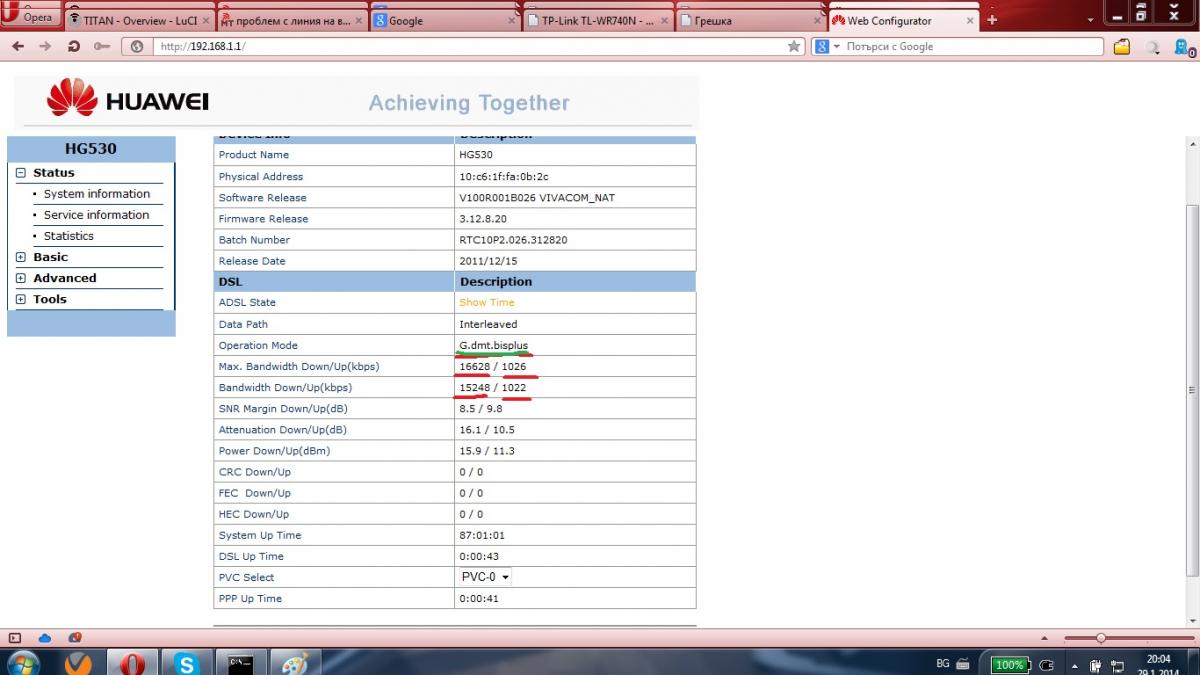Click the Opera panel toggle icon in status bar
This screenshot has width=1200, height=675.
coord(15,638)
